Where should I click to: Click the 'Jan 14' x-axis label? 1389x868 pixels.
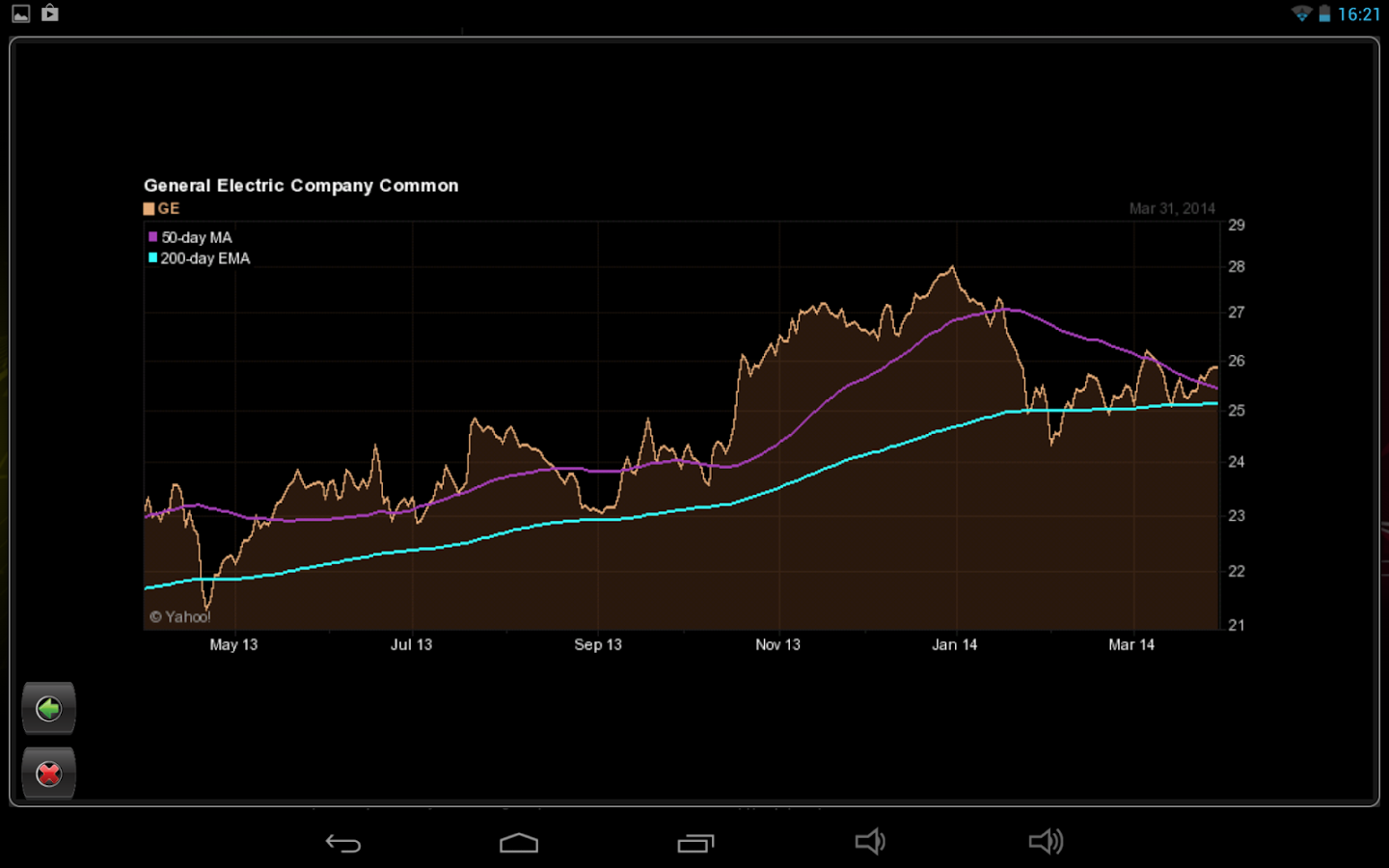point(954,644)
